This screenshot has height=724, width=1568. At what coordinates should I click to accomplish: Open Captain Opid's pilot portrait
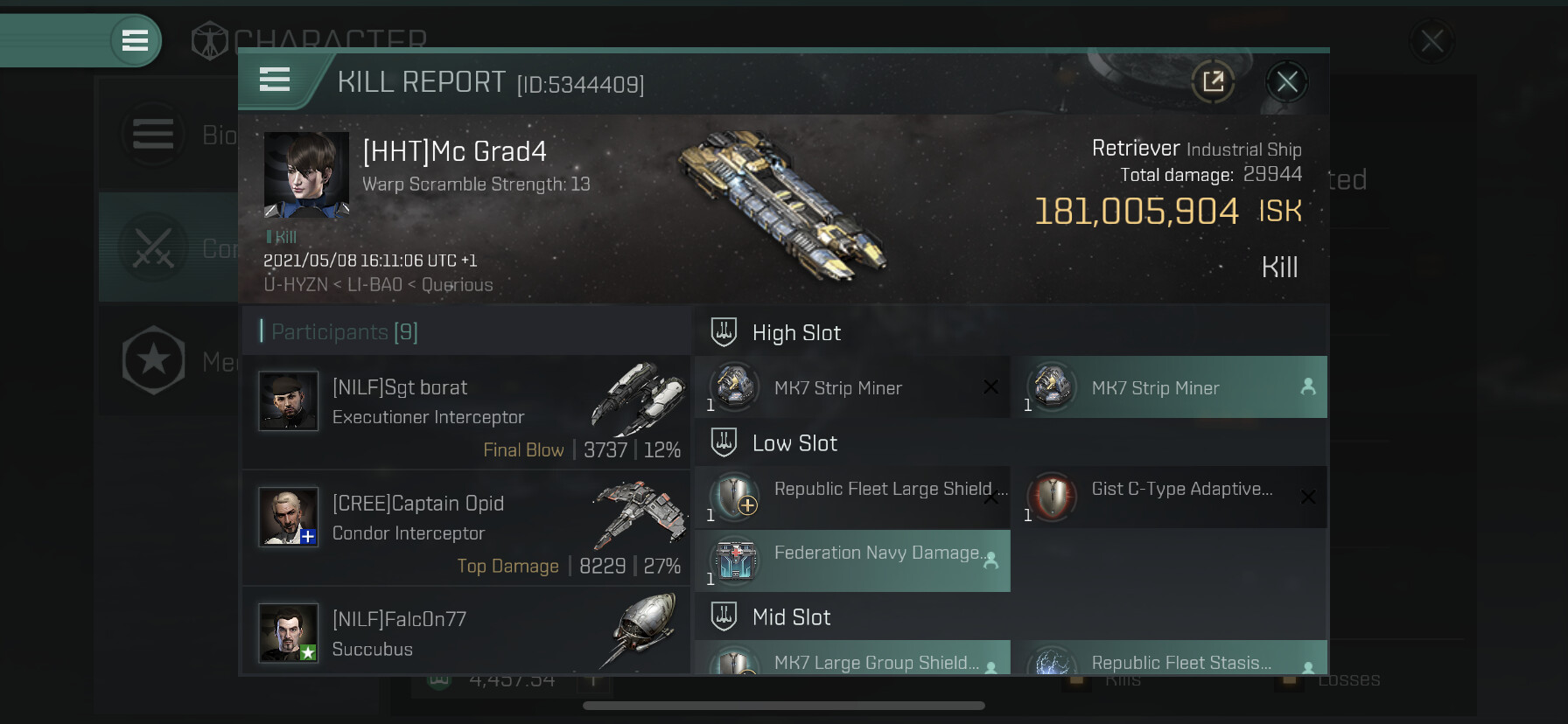(288, 517)
